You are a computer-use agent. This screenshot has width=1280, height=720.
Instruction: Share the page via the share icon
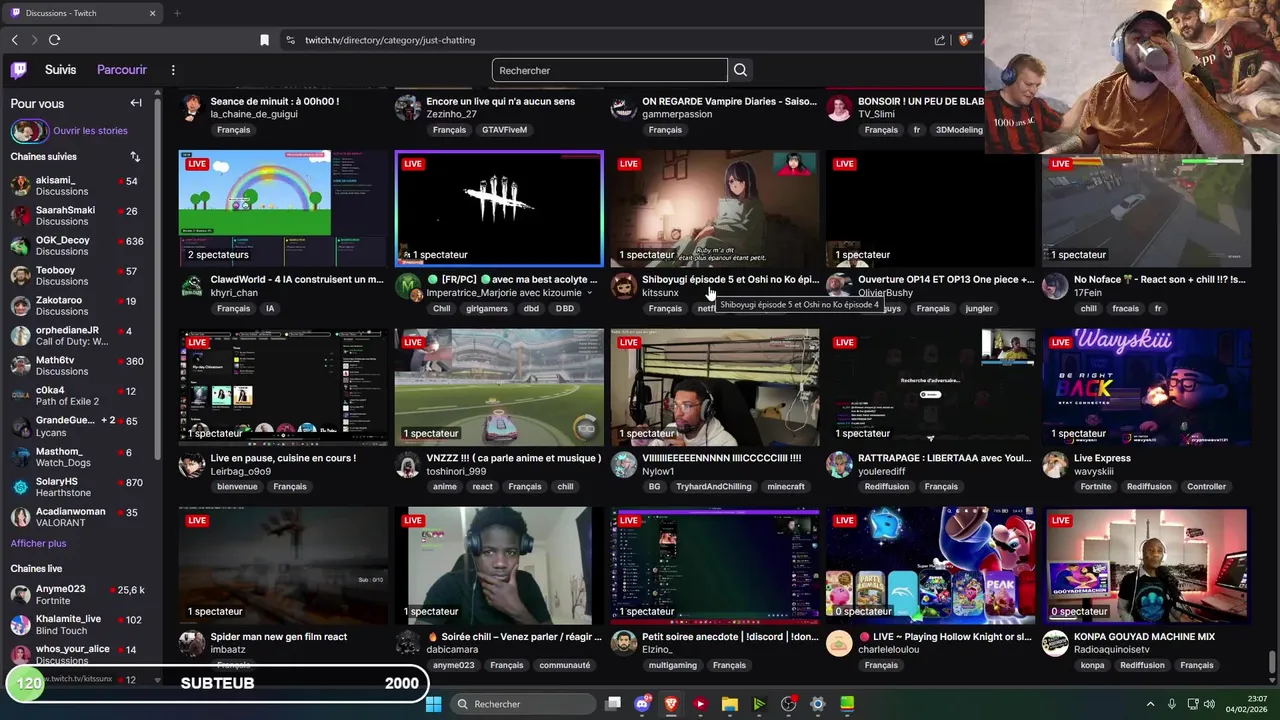tap(940, 40)
